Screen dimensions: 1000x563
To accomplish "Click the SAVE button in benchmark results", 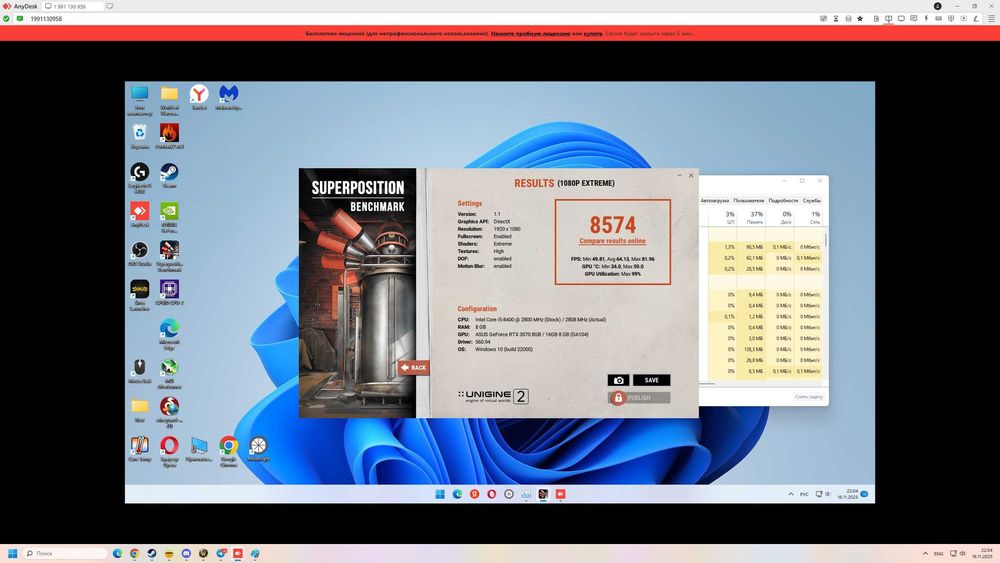I will point(651,380).
